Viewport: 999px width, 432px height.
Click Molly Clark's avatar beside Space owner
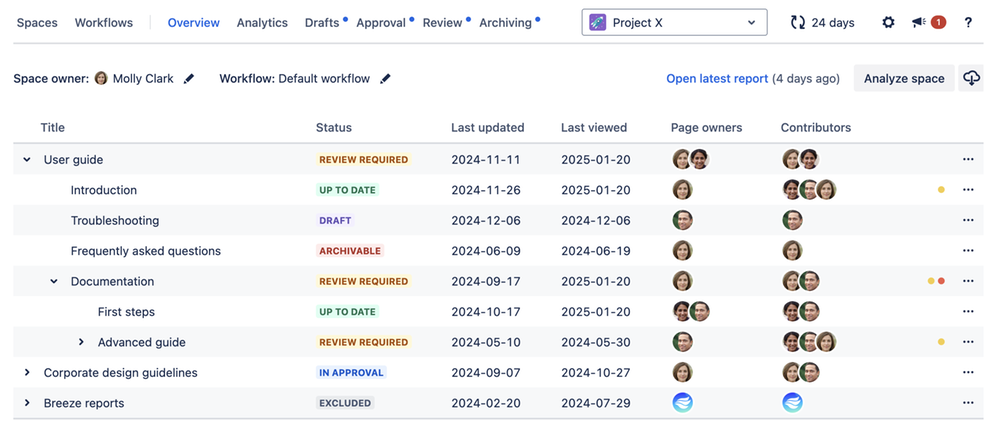101,78
